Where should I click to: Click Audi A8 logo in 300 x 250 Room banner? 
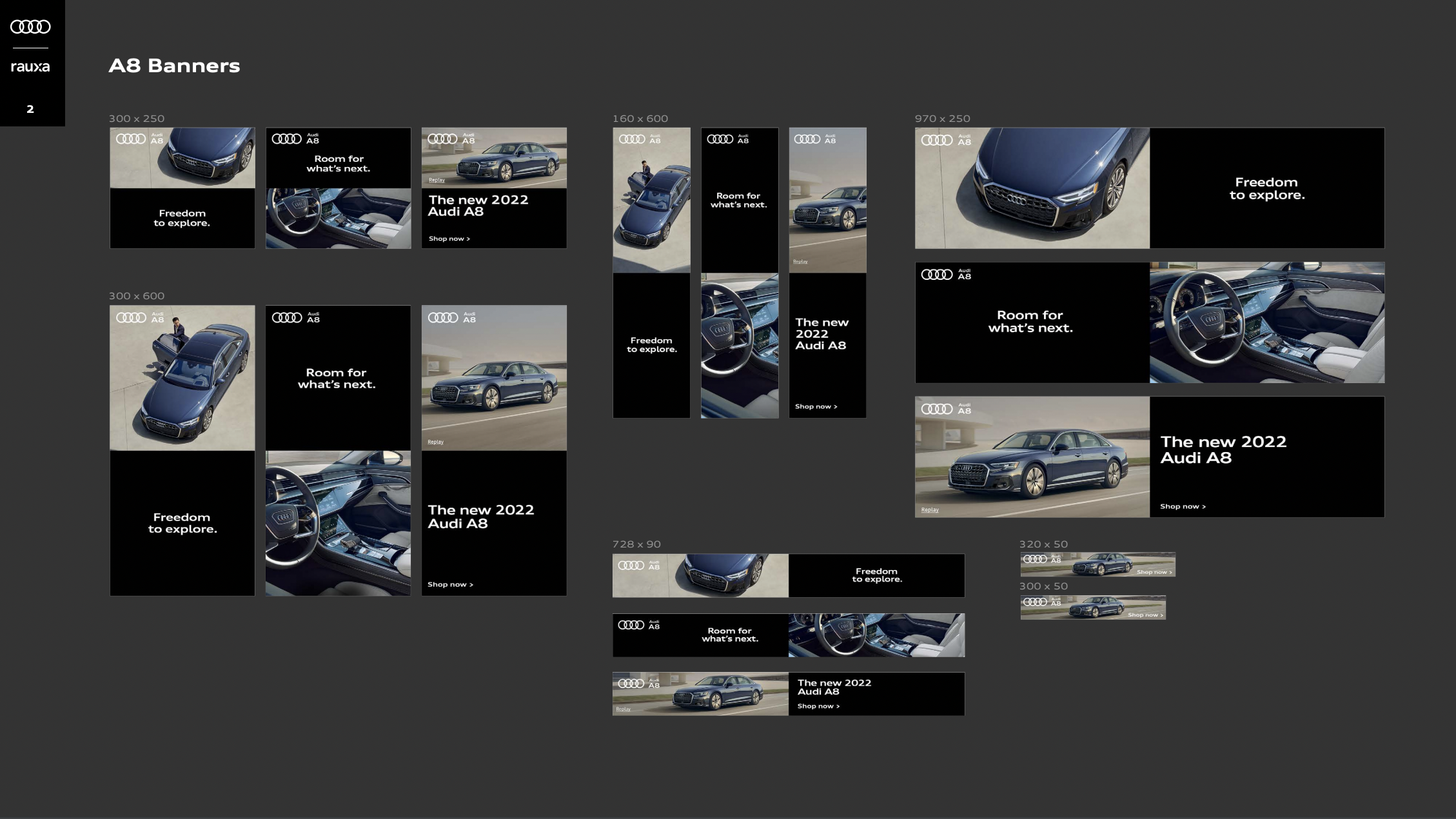pyautogui.click(x=296, y=139)
